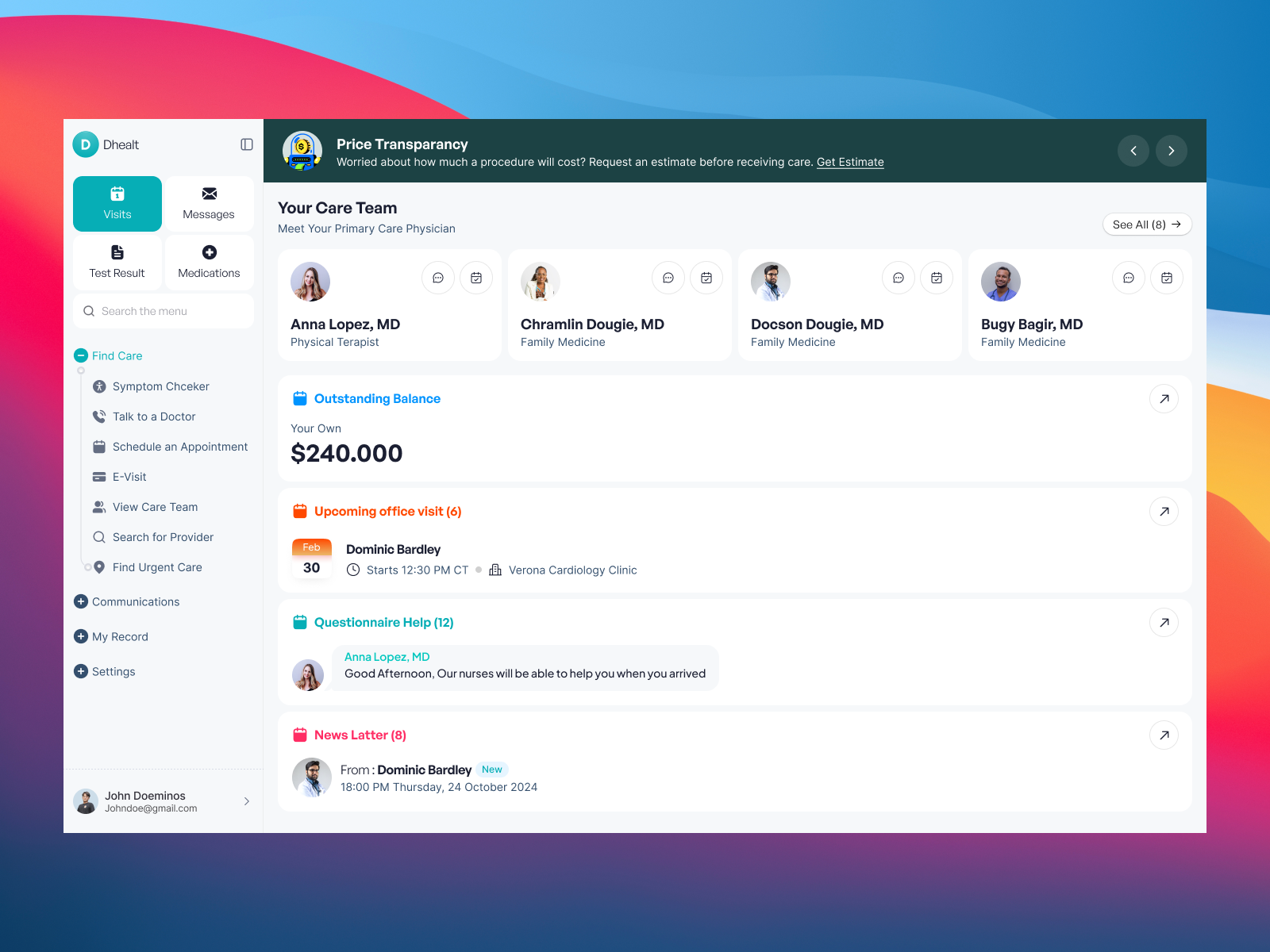
Task: Open John Doeminos profile chevron
Action: (247, 801)
